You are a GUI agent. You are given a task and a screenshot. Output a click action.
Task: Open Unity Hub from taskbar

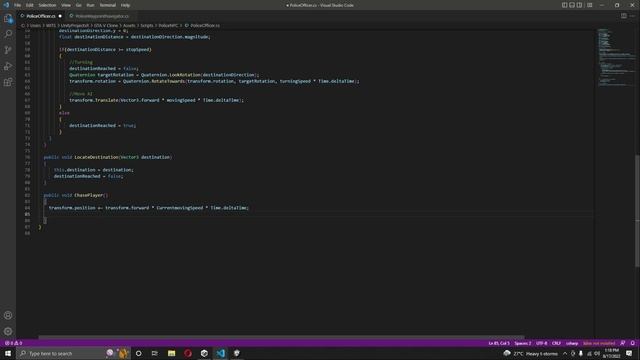click(x=204, y=353)
